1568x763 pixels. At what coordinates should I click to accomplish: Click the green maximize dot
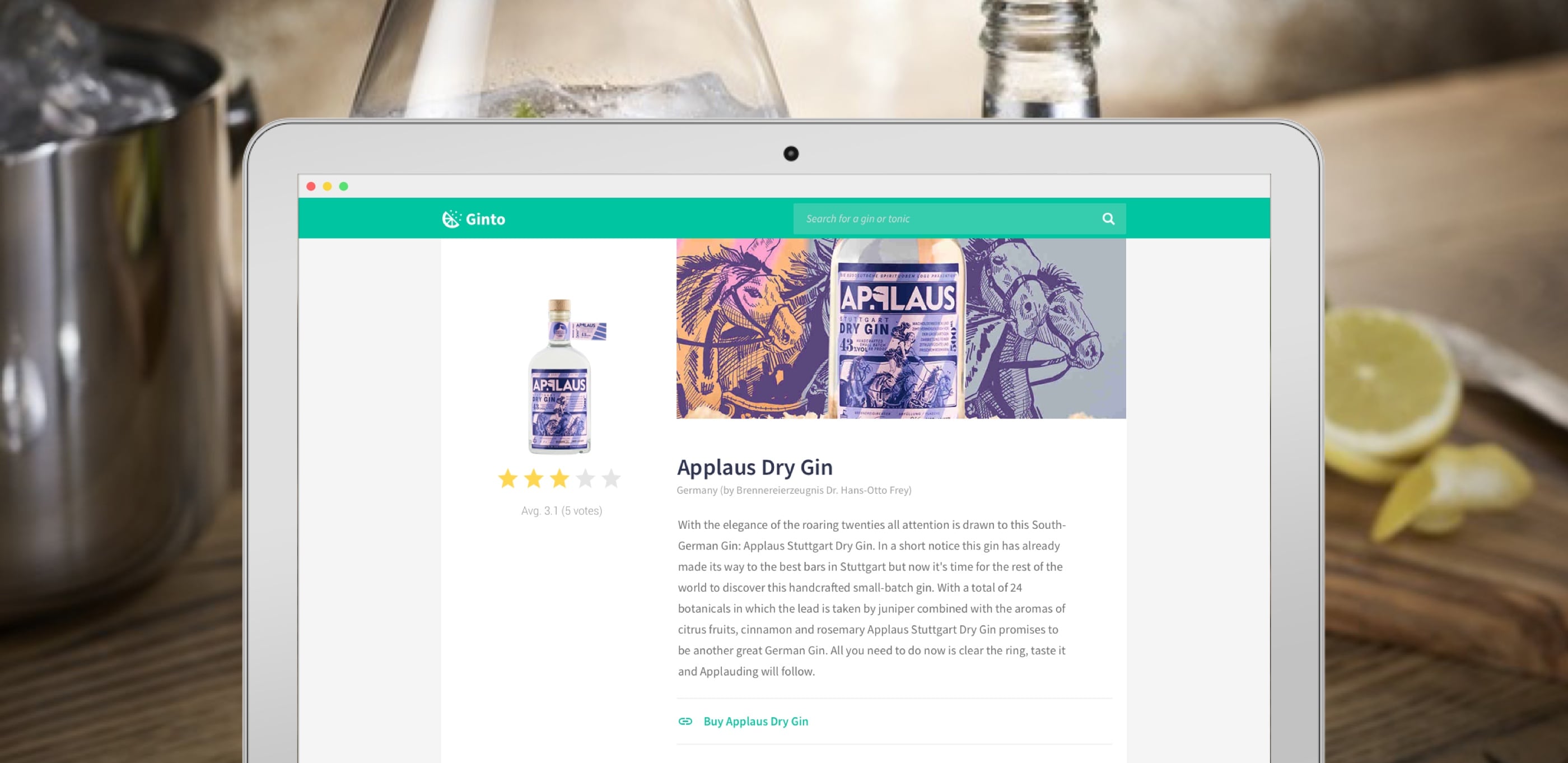344,187
